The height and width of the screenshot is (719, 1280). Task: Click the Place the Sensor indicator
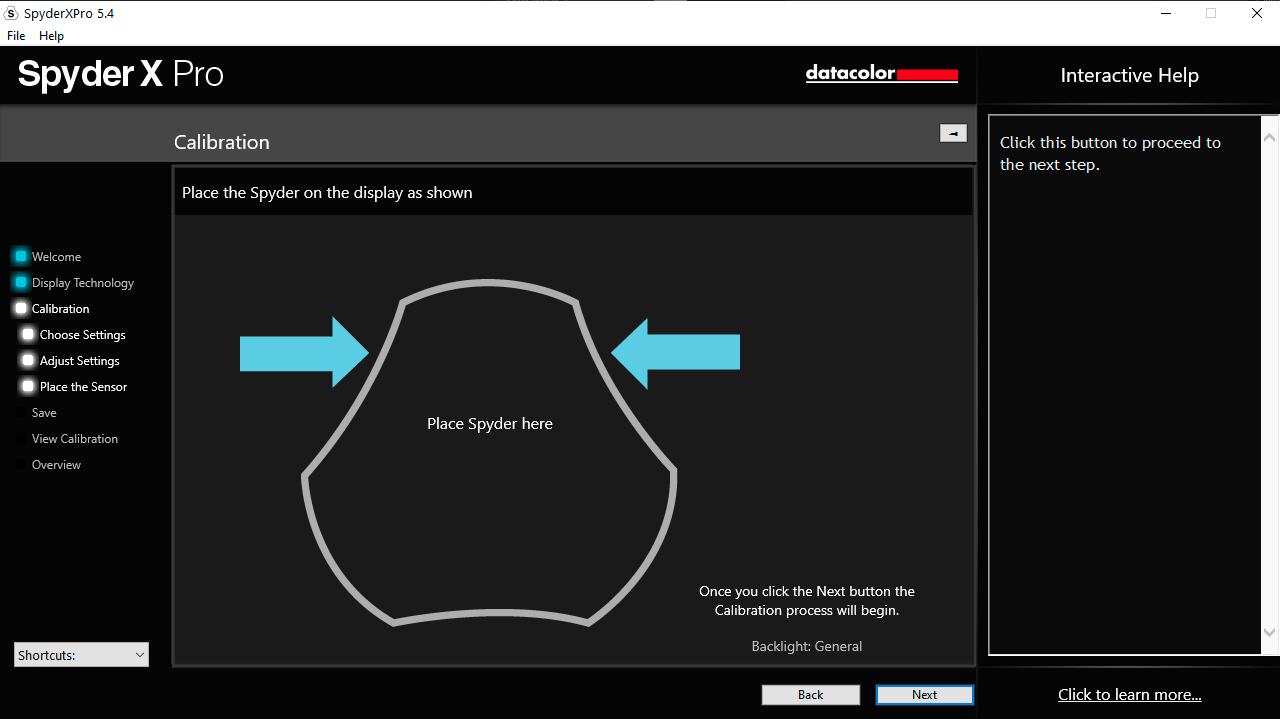tap(29, 387)
